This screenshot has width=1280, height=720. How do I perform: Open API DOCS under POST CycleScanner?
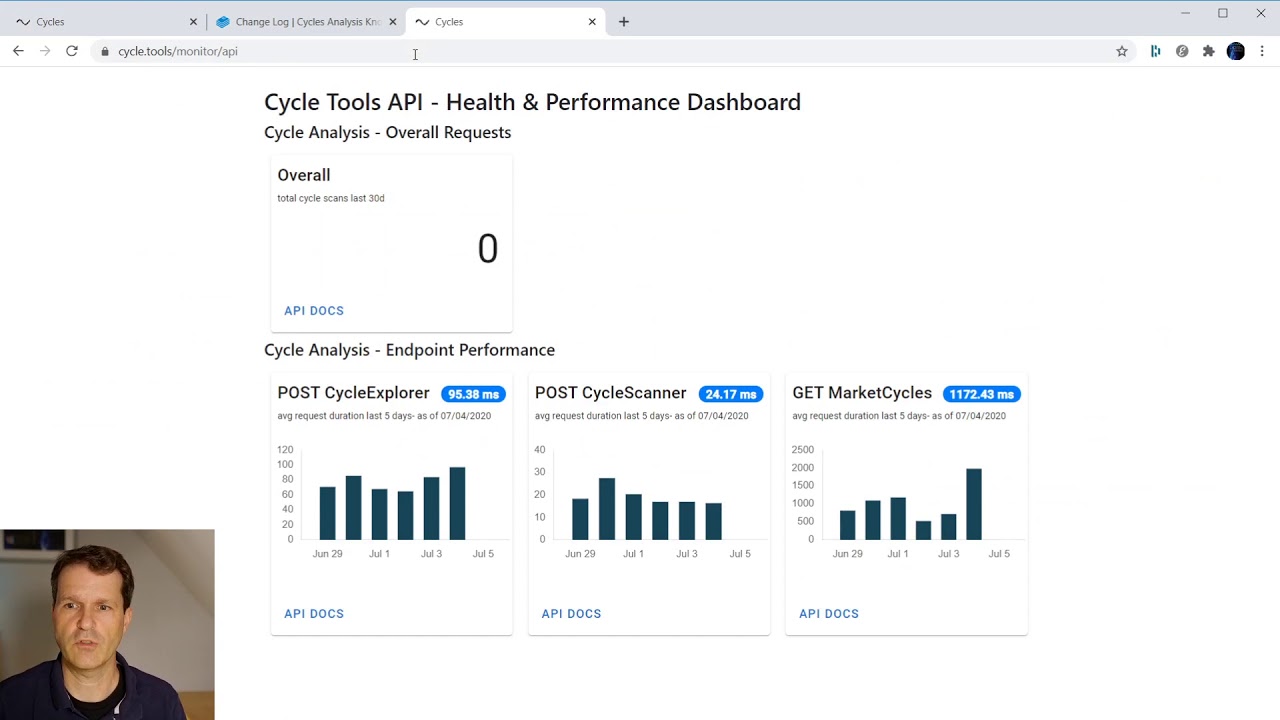[x=571, y=614]
